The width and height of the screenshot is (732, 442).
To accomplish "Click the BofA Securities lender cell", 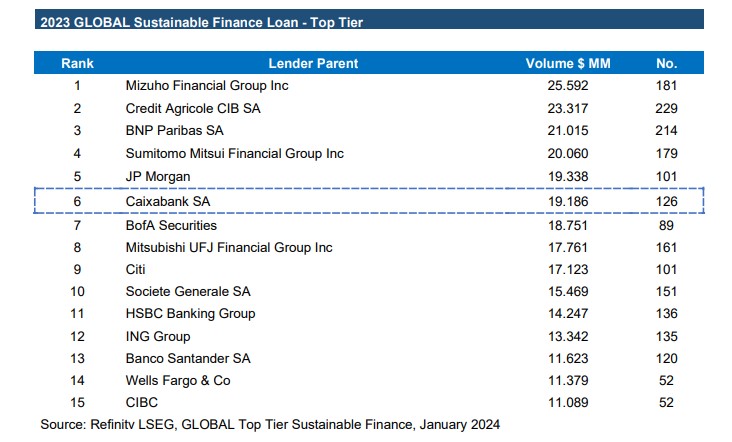I will (171, 225).
